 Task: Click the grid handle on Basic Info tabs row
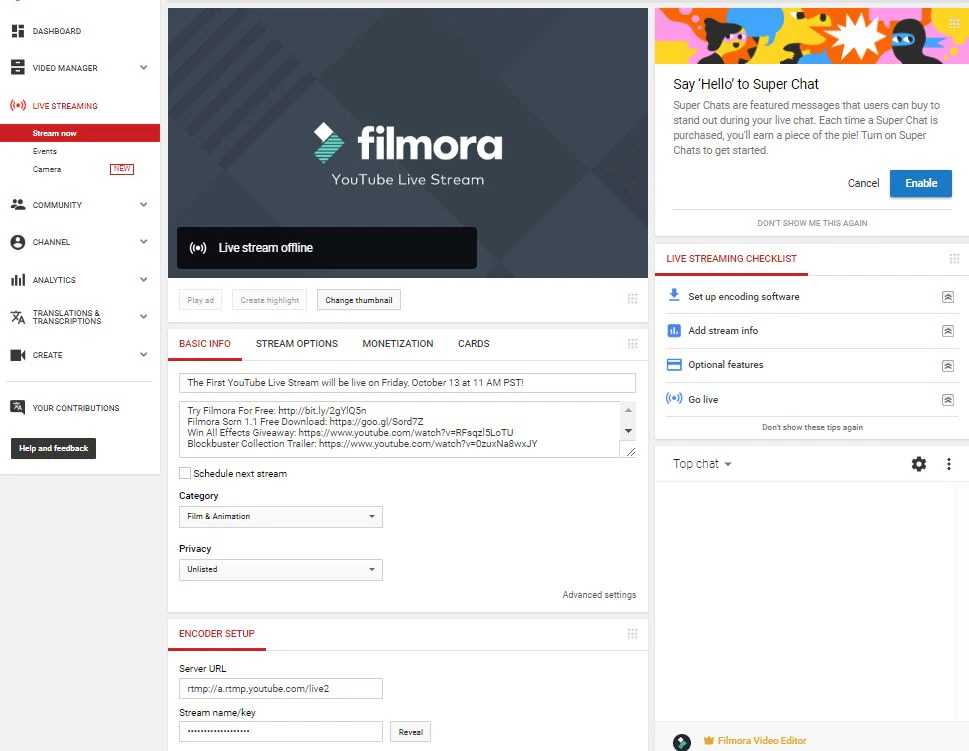pos(632,344)
